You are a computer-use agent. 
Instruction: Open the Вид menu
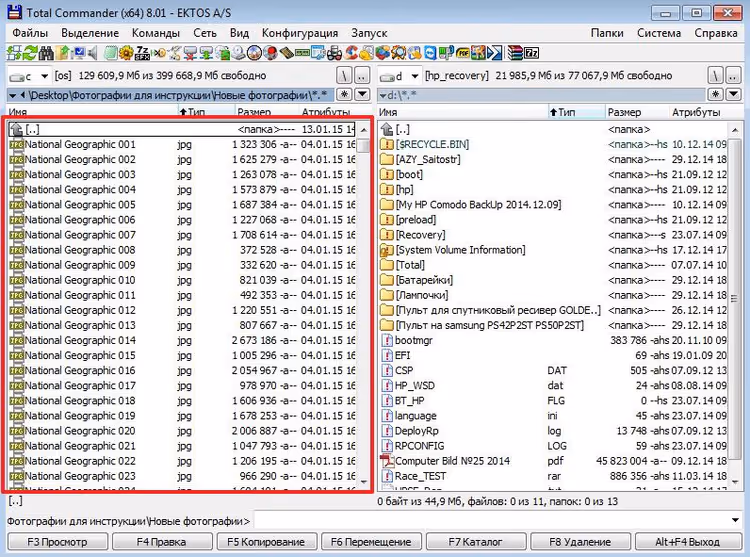tap(239, 33)
